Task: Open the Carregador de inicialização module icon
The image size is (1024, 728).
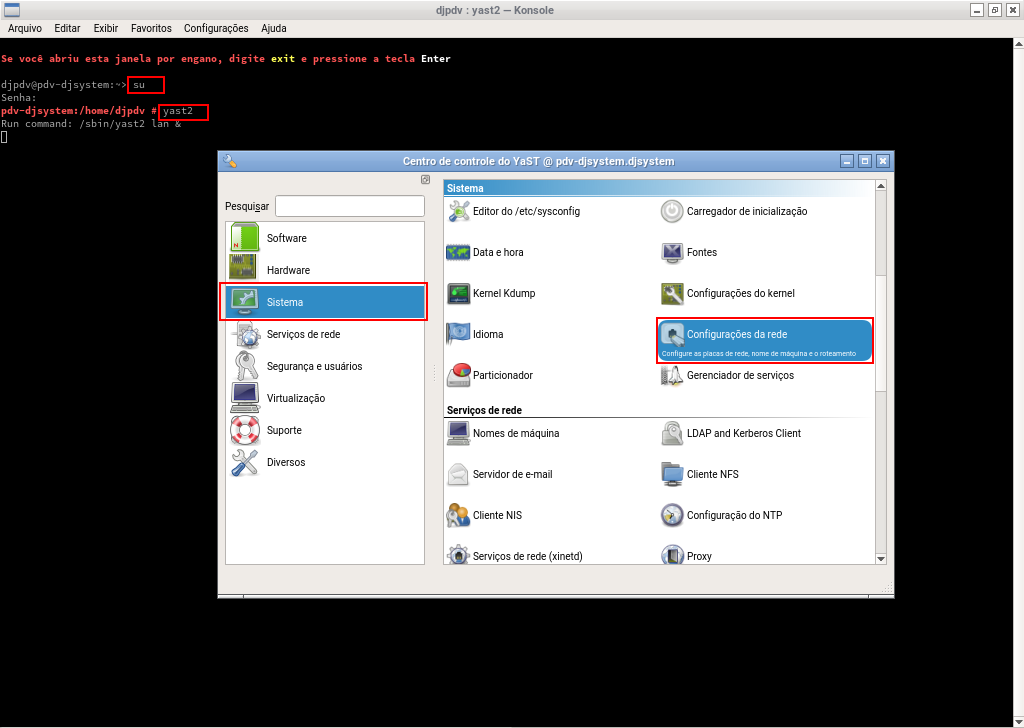Action: point(672,211)
